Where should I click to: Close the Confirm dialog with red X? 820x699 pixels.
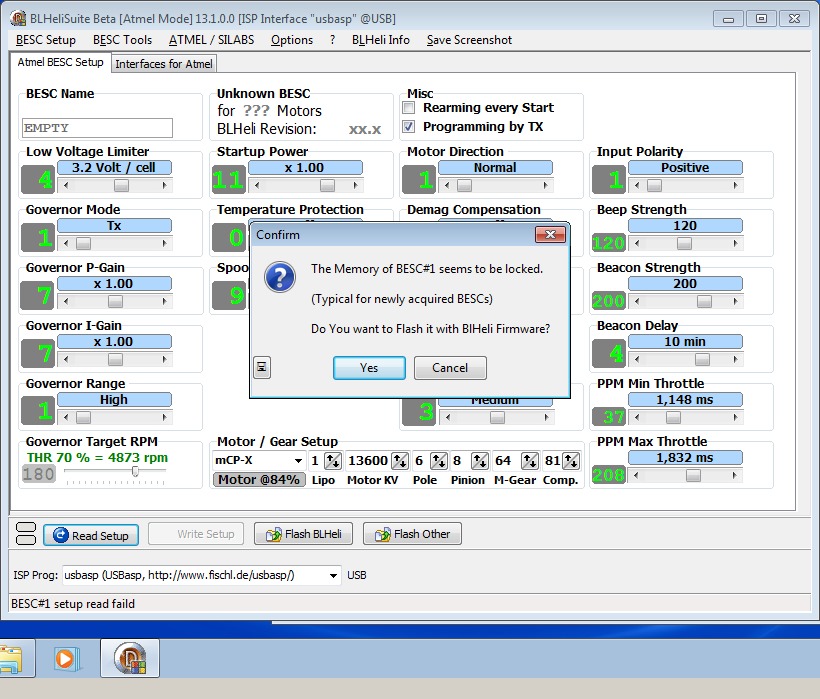(x=550, y=234)
